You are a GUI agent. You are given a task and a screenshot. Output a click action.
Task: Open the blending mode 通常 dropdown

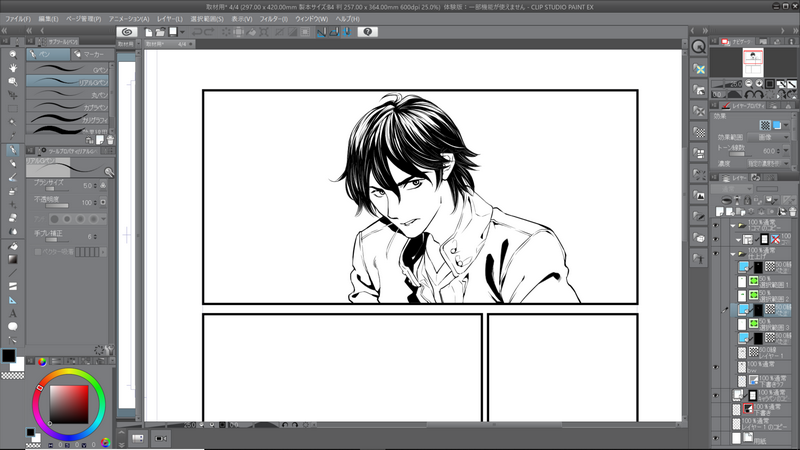click(x=732, y=189)
